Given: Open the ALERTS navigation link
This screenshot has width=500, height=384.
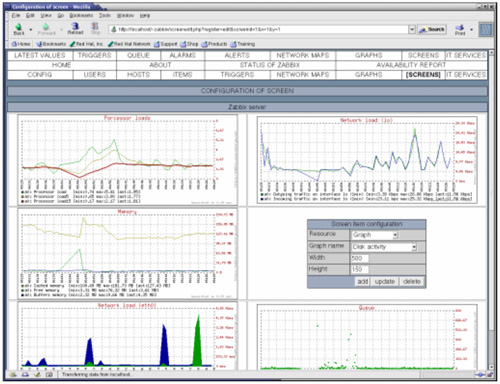Looking at the screenshot, I should [237, 55].
